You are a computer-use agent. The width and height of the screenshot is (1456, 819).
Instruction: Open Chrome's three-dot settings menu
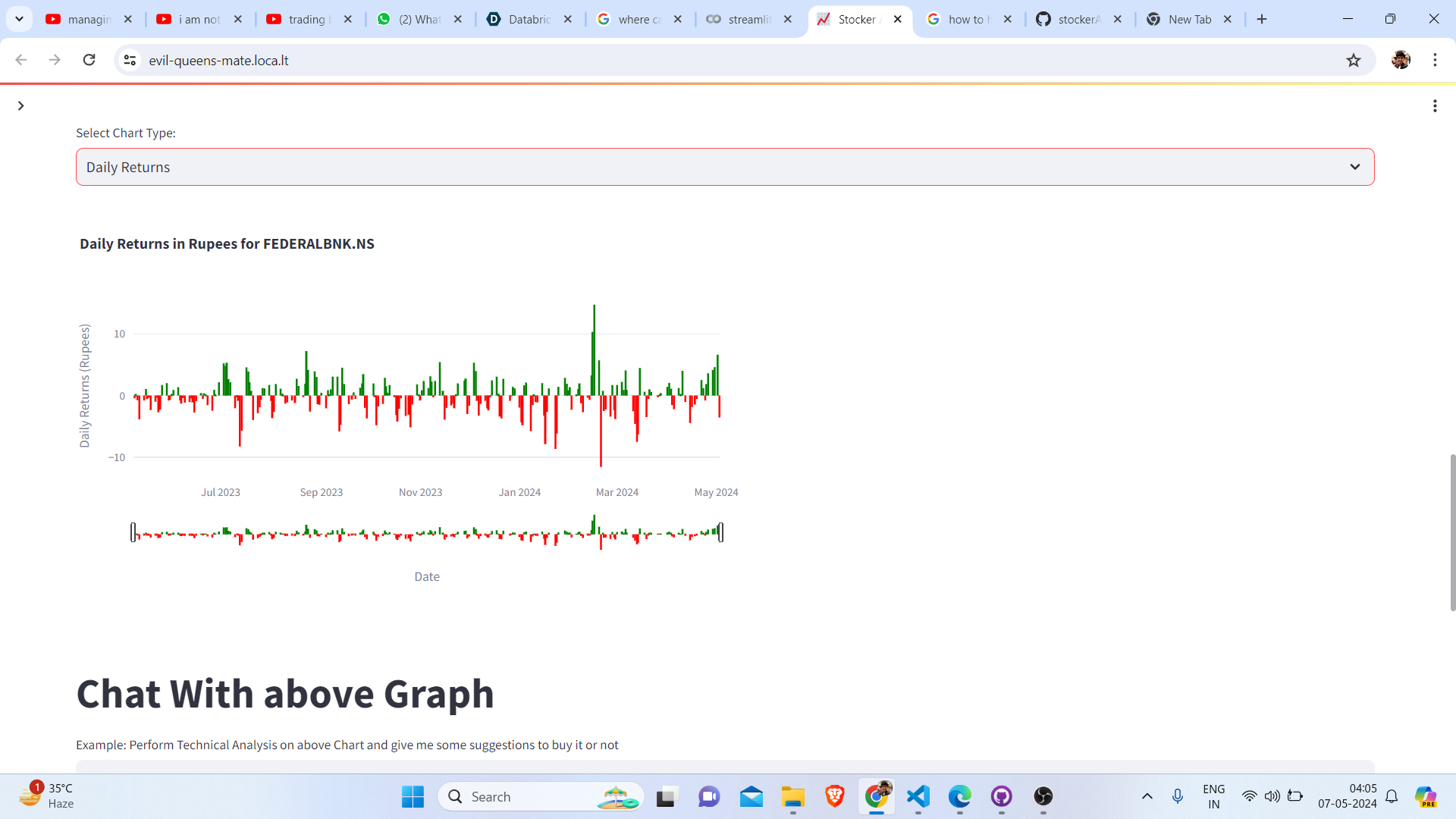click(1435, 60)
